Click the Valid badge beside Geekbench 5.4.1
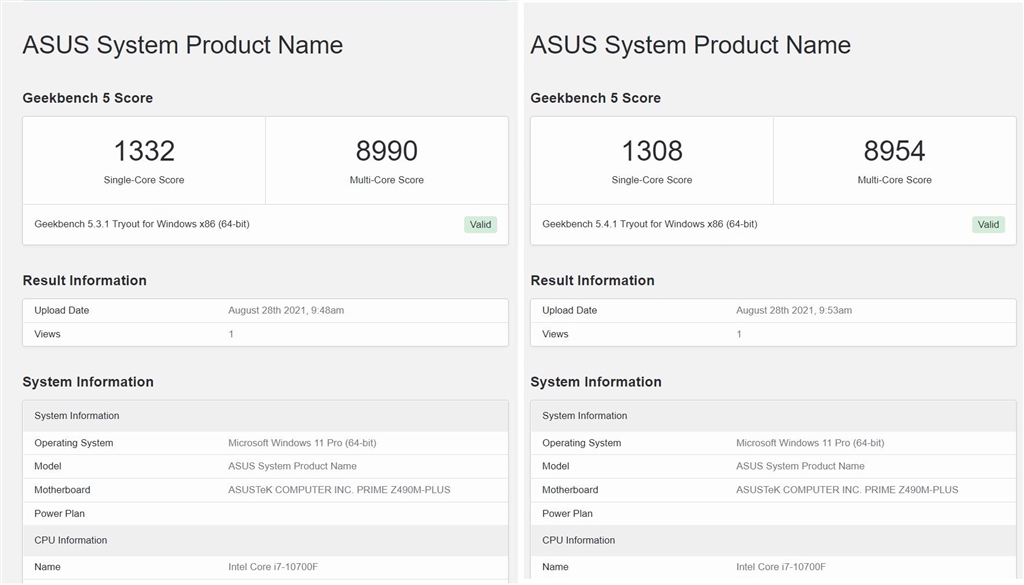This screenshot has width=1024, height=585. pos(988,225)
